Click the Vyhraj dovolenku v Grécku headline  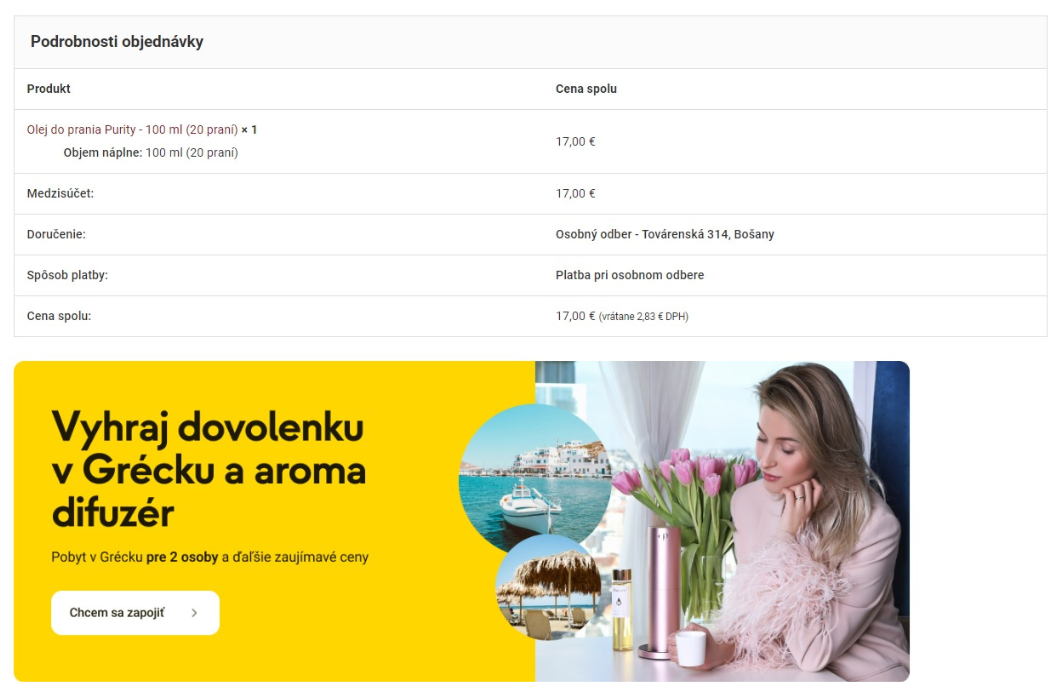[x=208, y=469]
